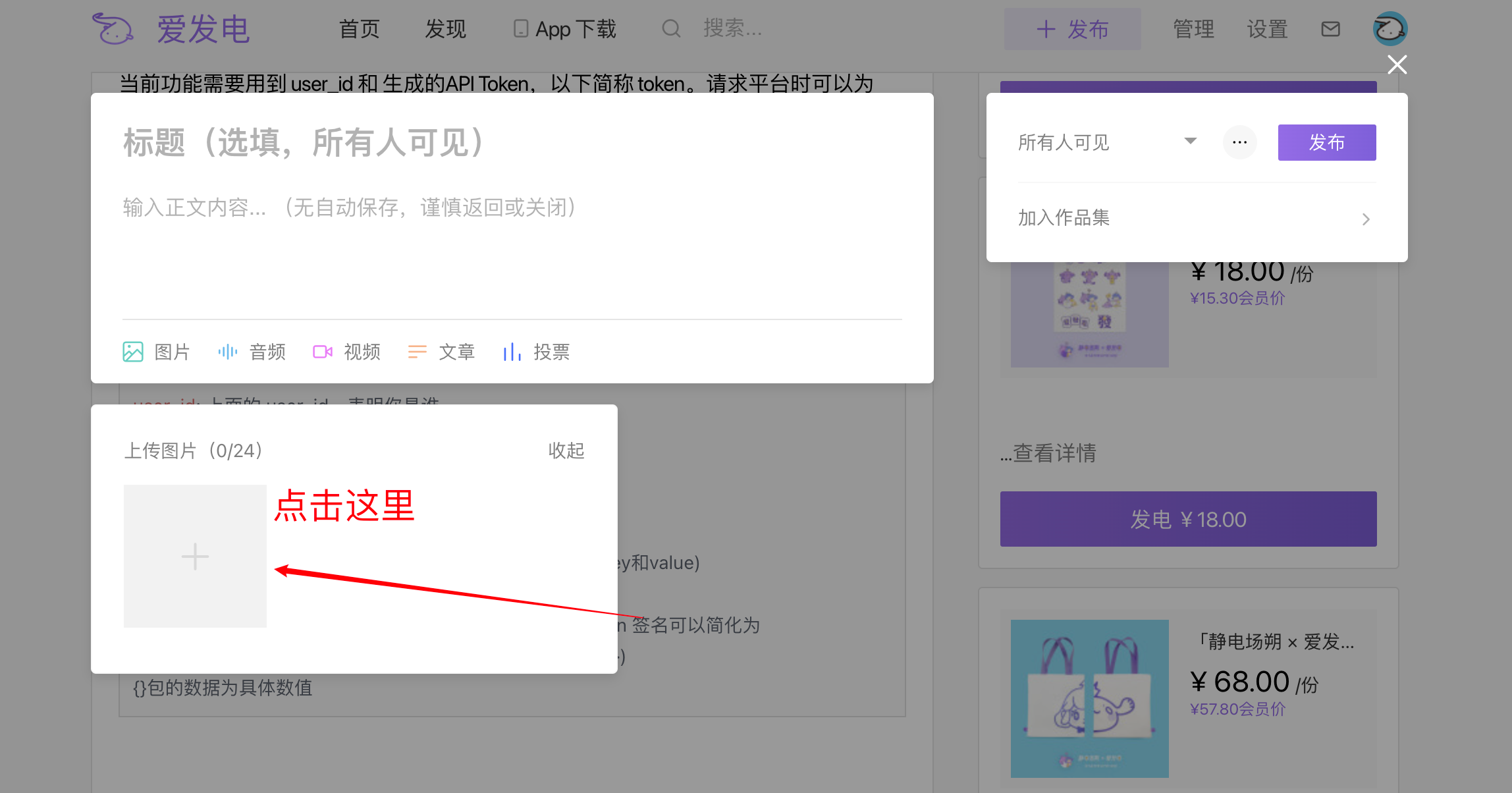The height and width of the screenshot is (793, 1512).
Task: Close the post editor with the X
Action: (x=1397, y=65)
